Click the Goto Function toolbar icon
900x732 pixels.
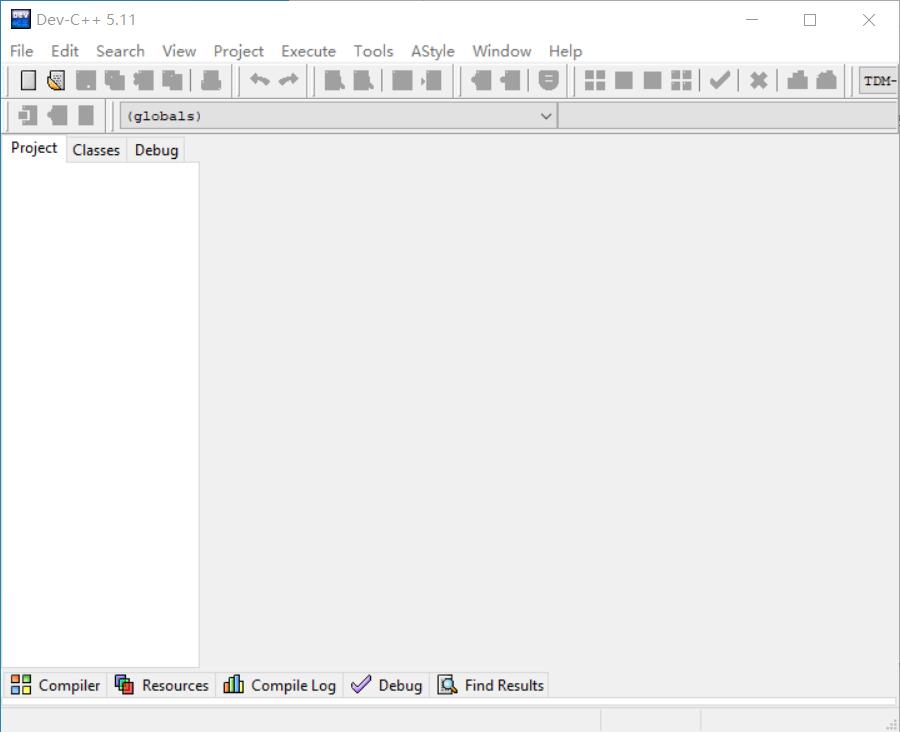[402, 80]
